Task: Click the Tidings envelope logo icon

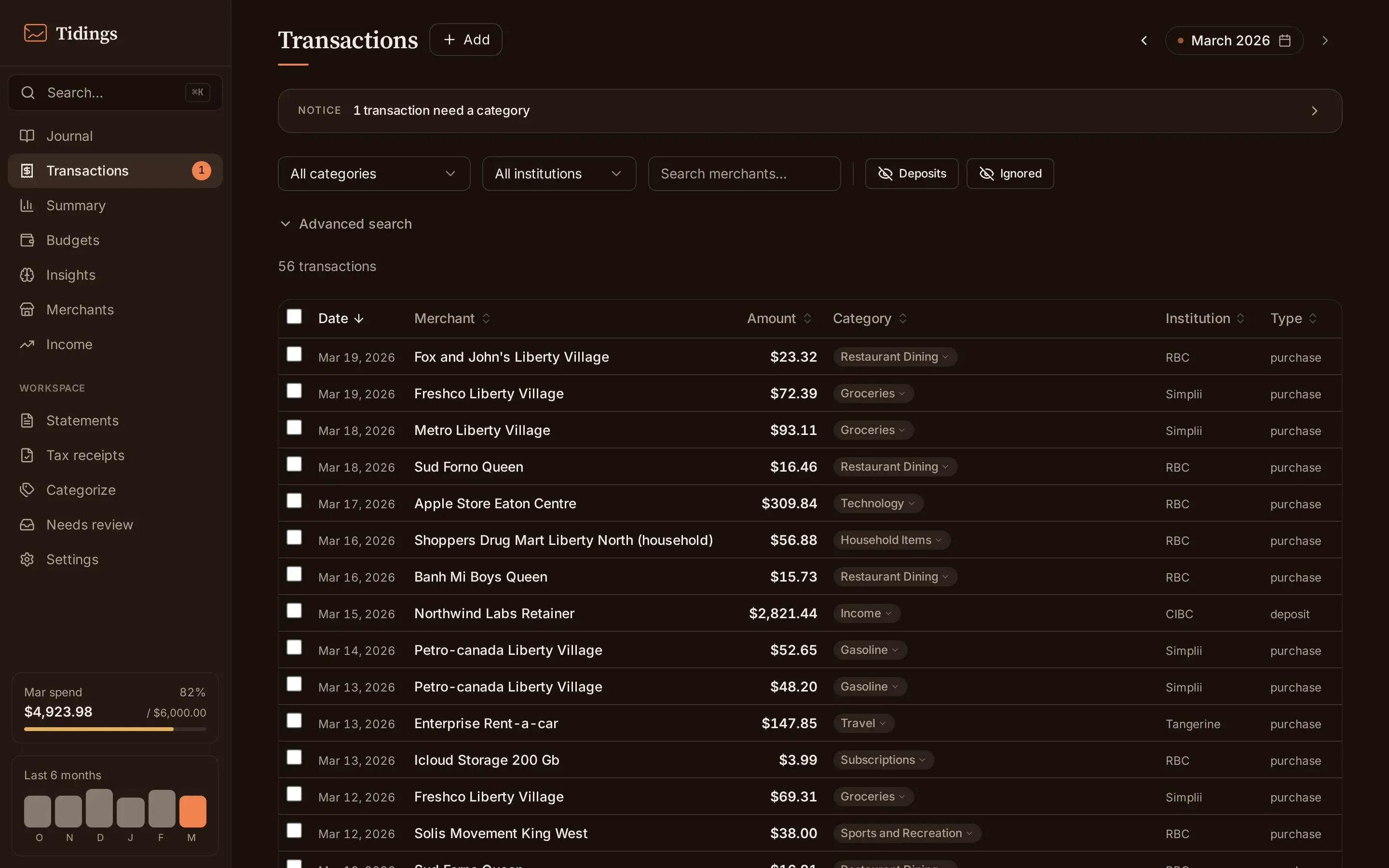Action: 35,33
